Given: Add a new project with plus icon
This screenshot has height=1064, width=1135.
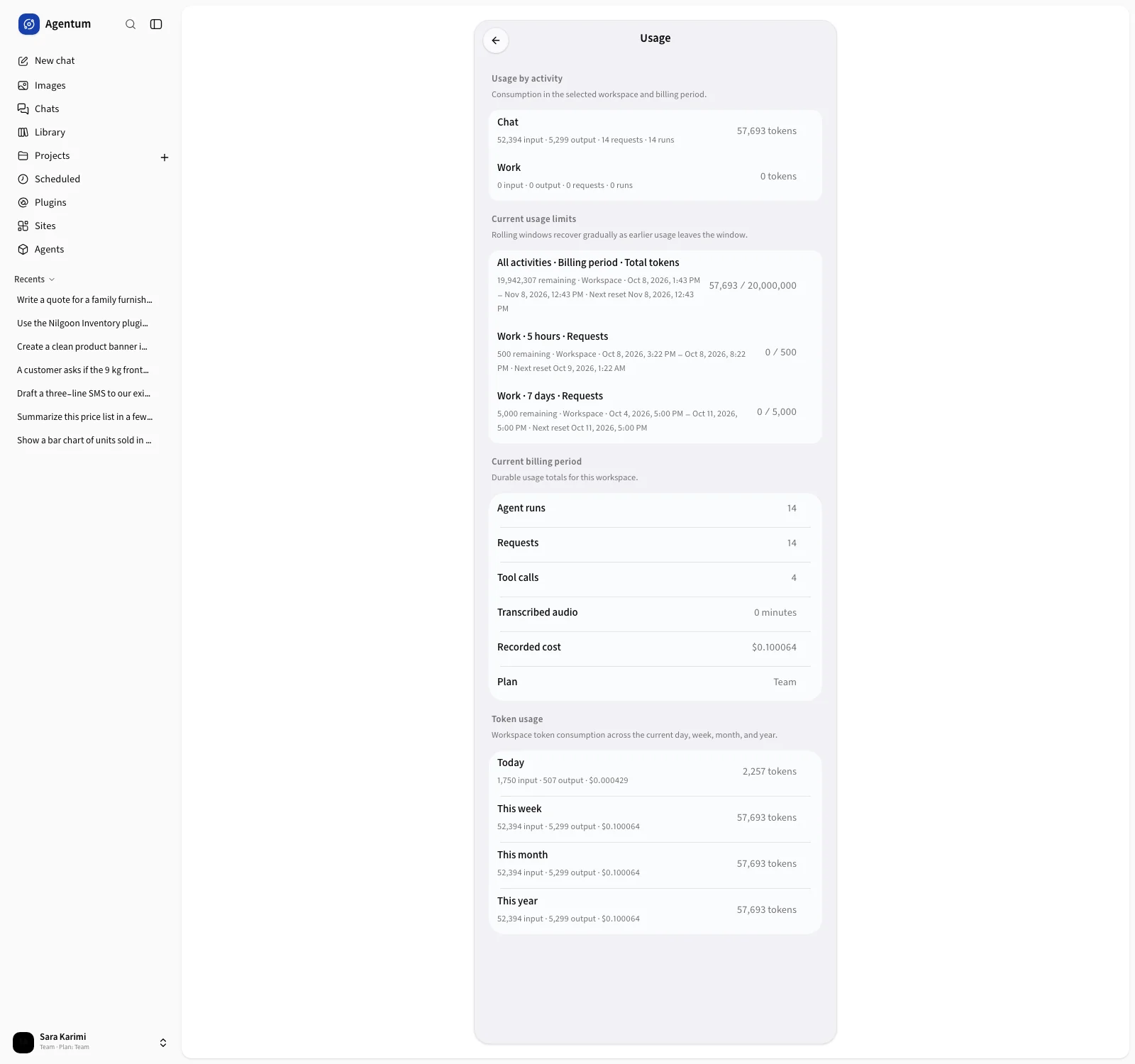Looking at the screenshot, I should [x=165, y=157].
